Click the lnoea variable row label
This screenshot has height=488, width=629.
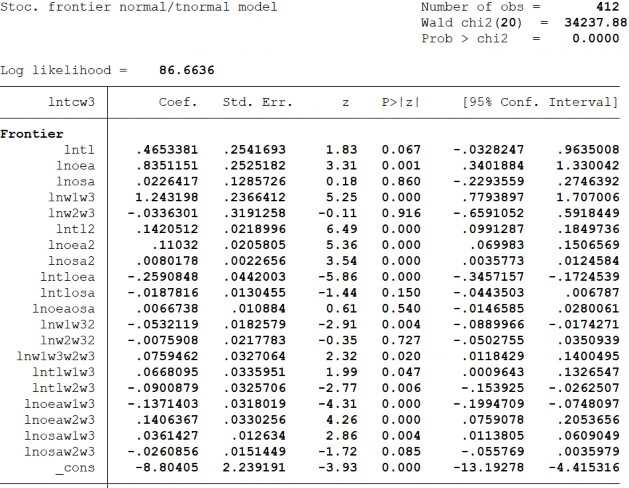point(75,165)
